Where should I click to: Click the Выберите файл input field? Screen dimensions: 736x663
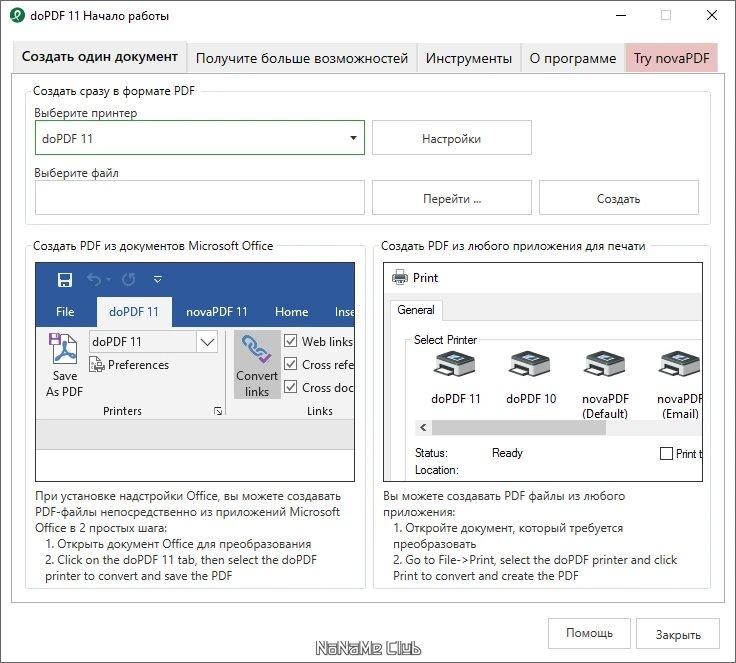[x=200, y=198]
